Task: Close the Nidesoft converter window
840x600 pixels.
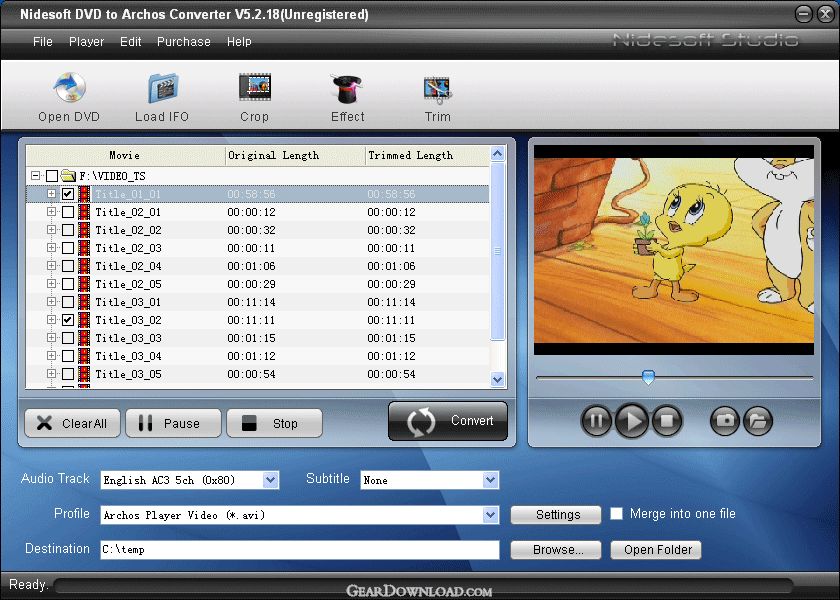Action: 826,14
